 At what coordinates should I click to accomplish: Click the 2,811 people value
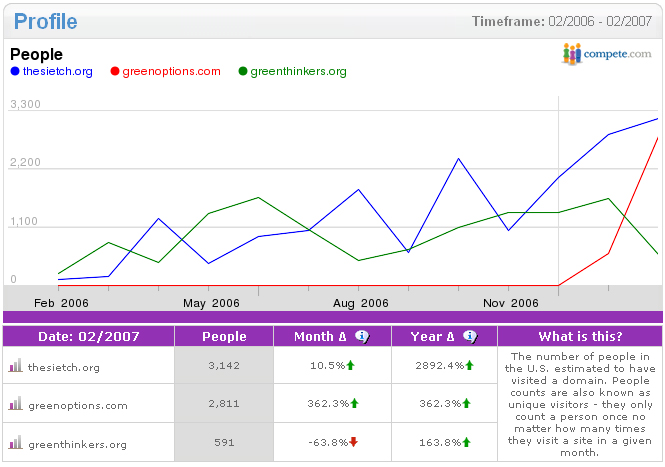pos(224,404)
